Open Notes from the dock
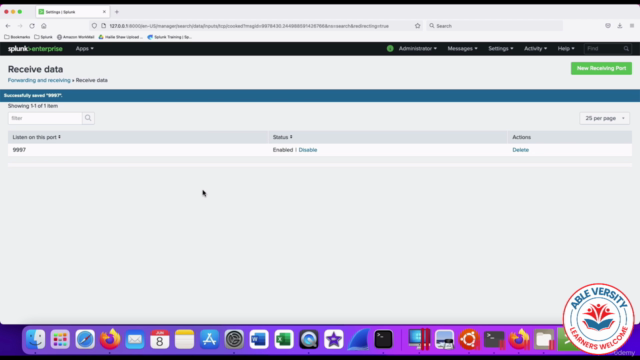 click(x=184, y=340)
